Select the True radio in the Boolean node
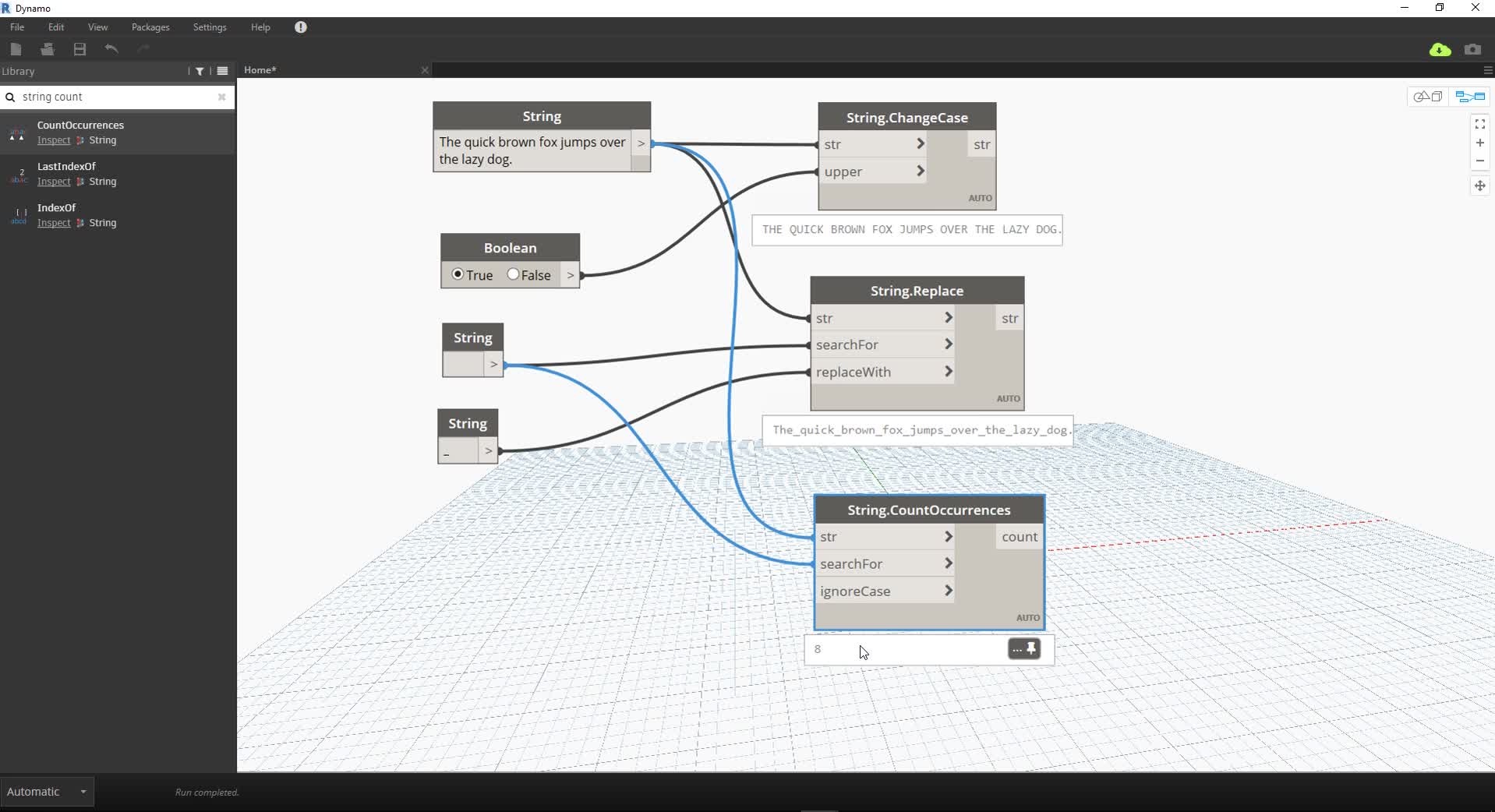Image resolution: width=1495 pixels, height=812 pixels. (458, 274)
